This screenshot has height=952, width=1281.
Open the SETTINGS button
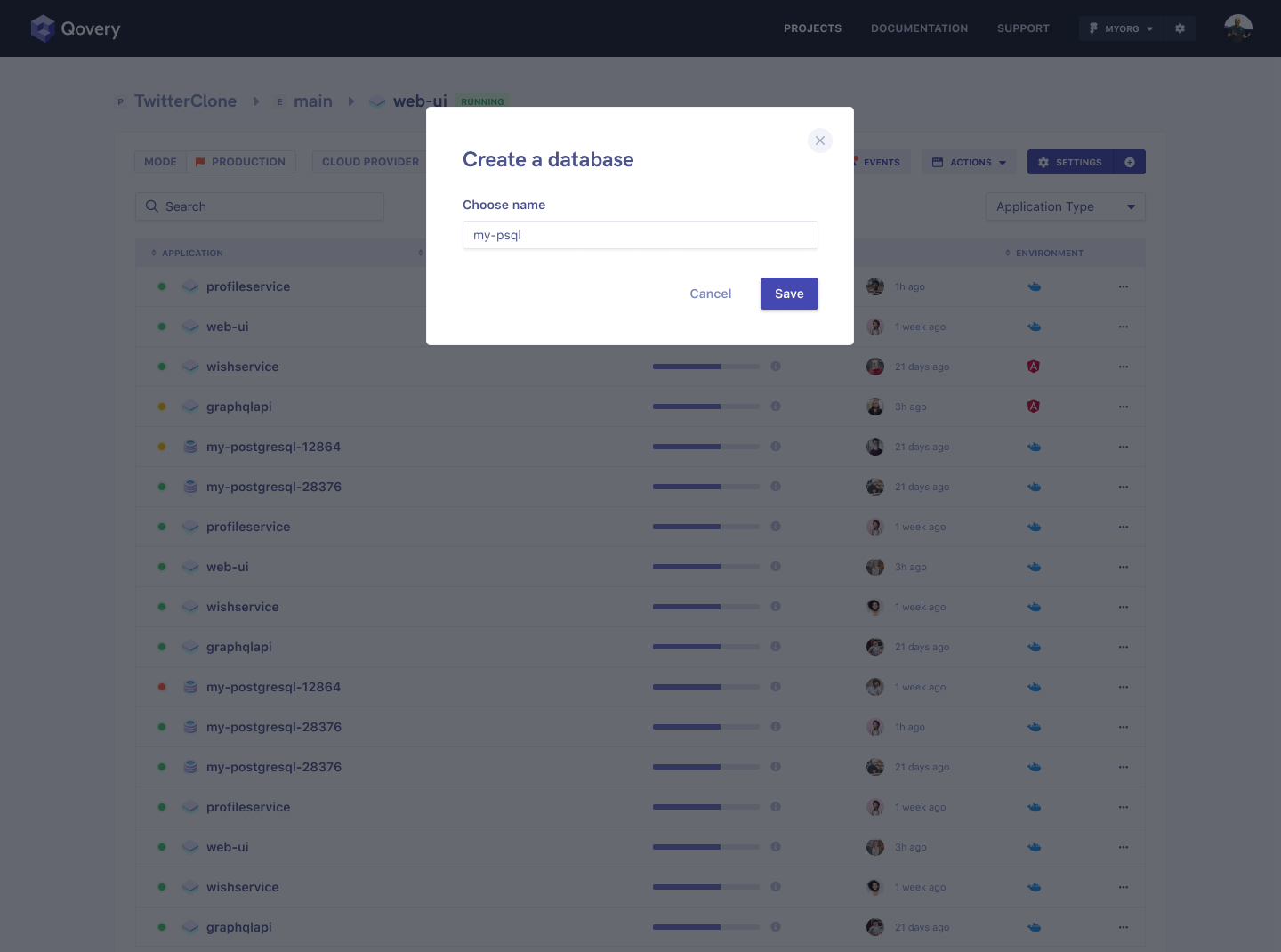1070,162
